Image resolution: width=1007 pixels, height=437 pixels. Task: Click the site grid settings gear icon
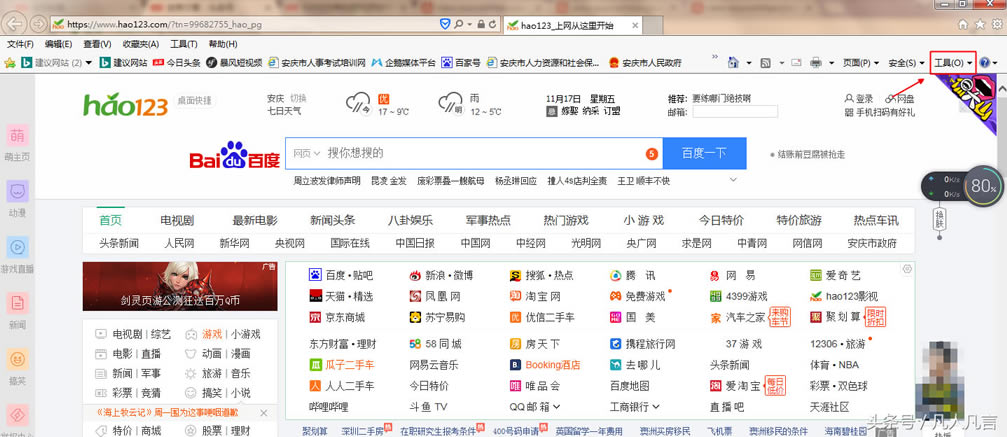pos(907,269)
